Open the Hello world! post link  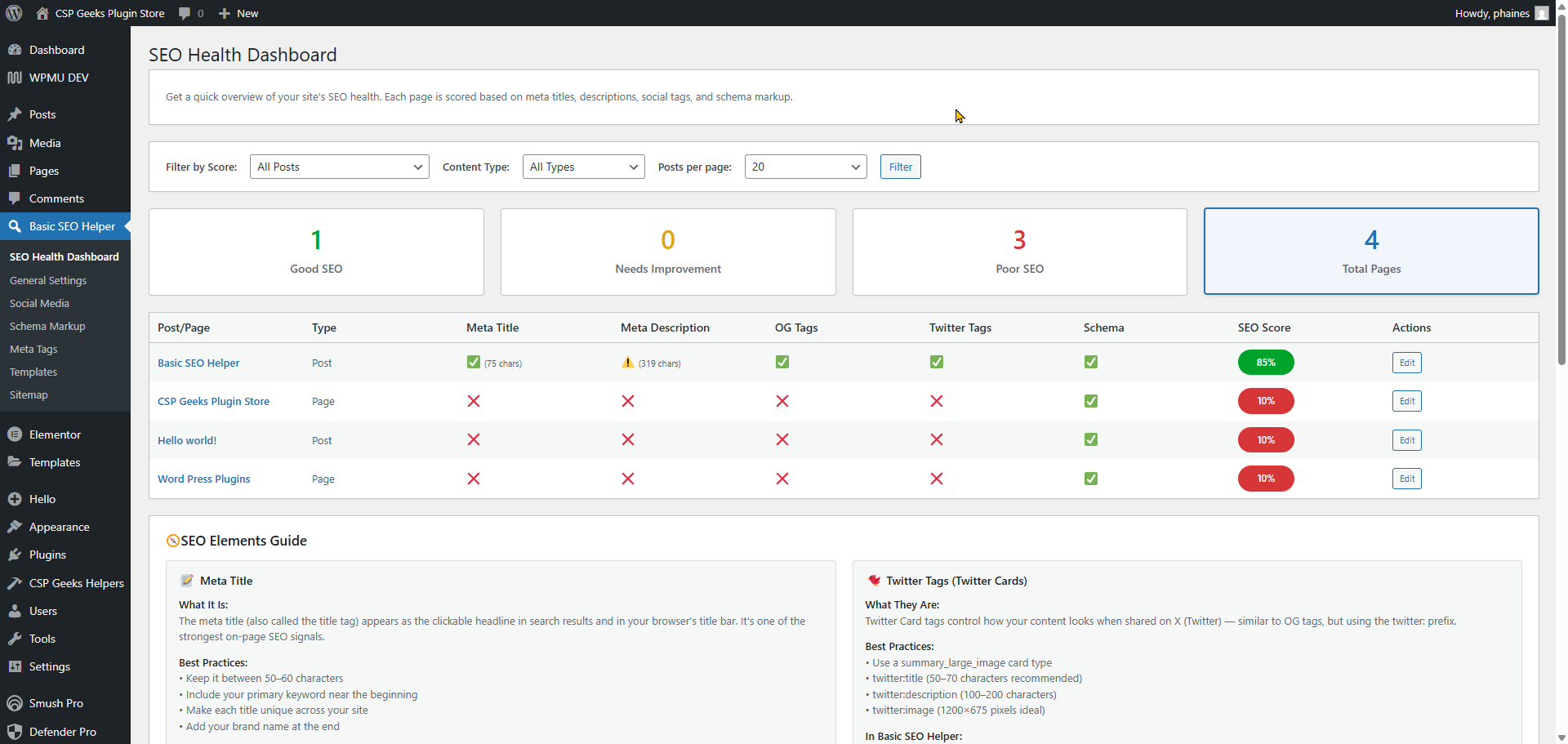187,439
